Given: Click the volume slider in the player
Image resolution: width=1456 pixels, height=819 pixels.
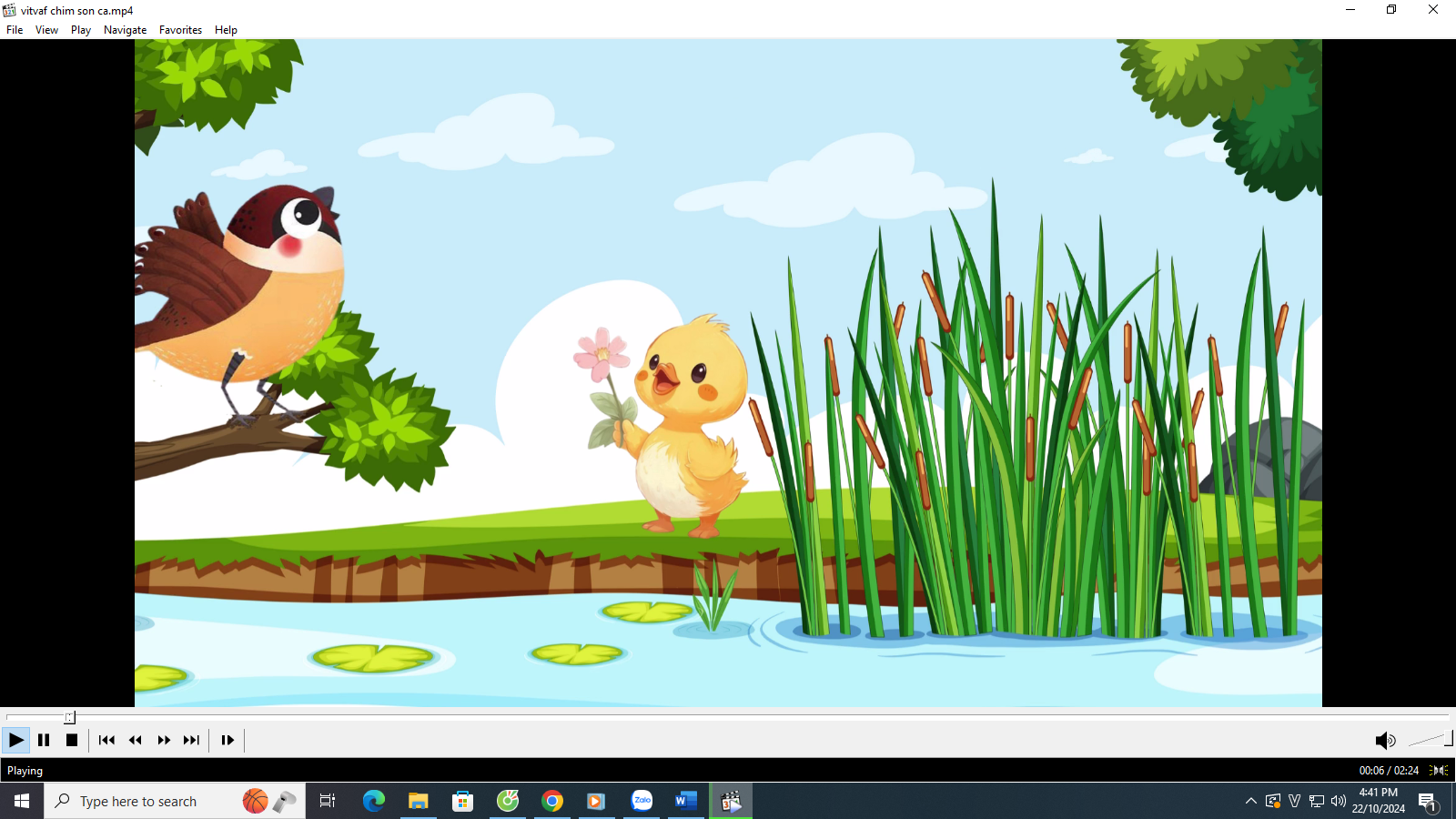Looking at the screenshot, I should pos(1431,740).
